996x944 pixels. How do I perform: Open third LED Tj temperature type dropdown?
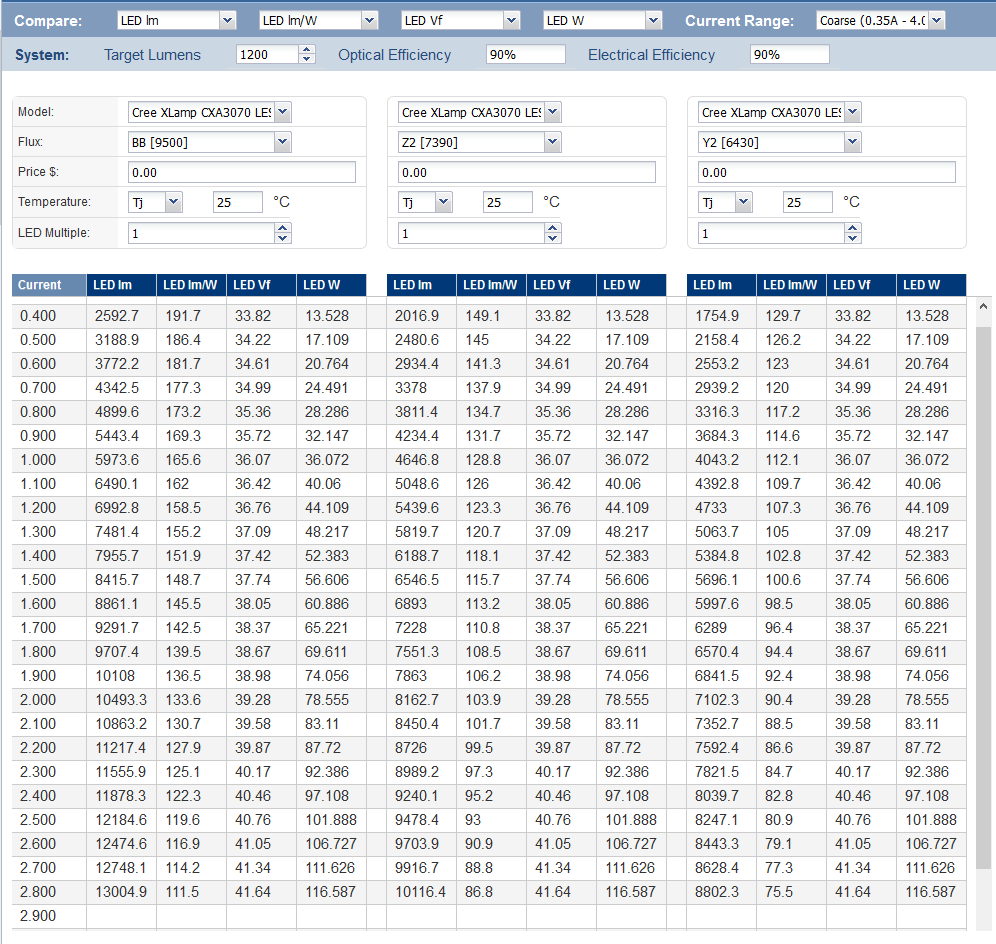[744, 203]
